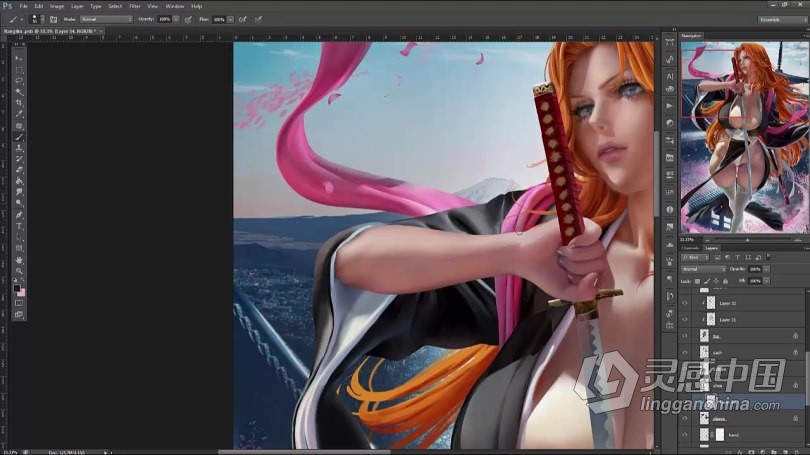Enable airbrush mode in options bar

pyautogui.click(x=242, y=20)
